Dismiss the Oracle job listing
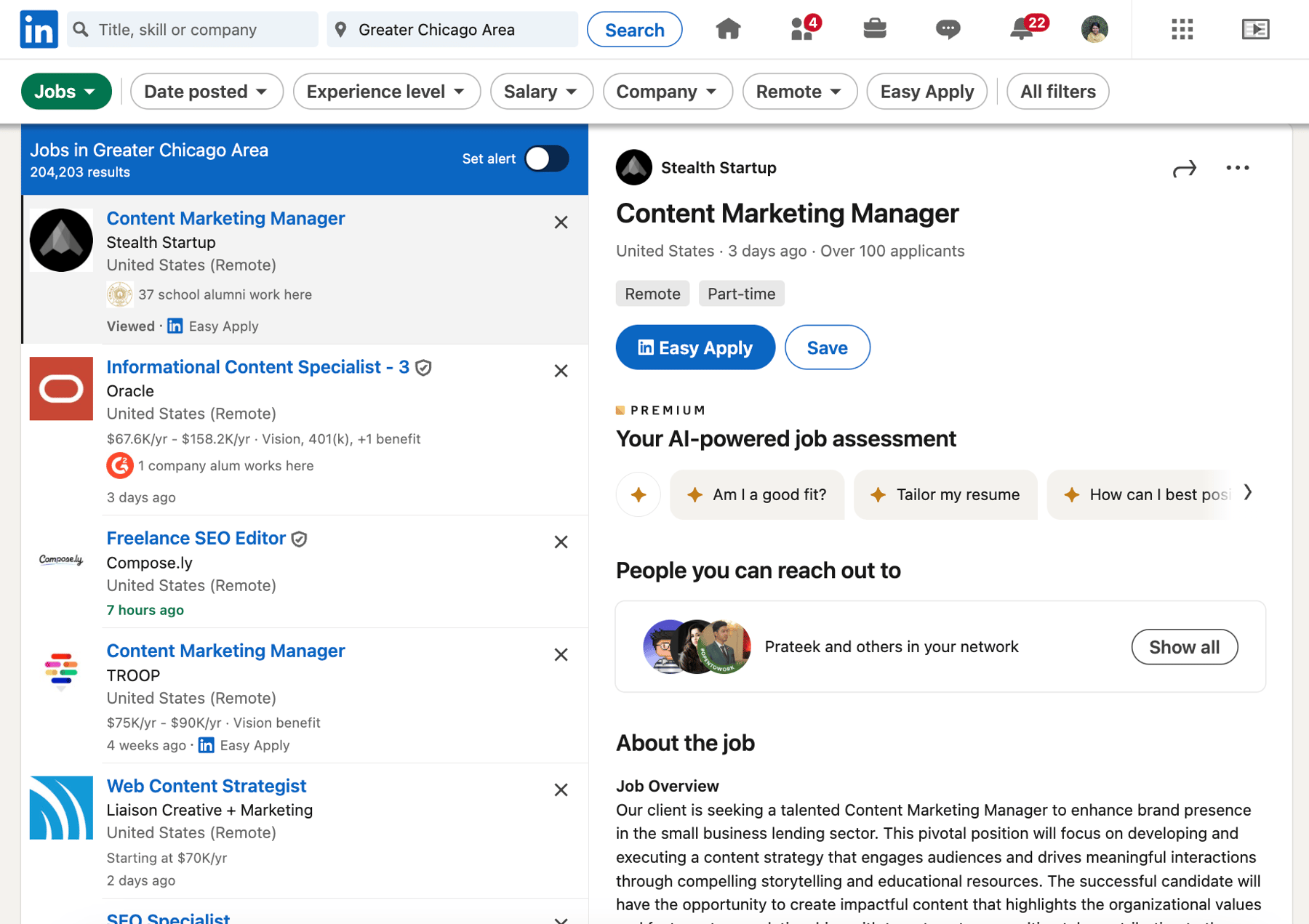 [561, 371]
